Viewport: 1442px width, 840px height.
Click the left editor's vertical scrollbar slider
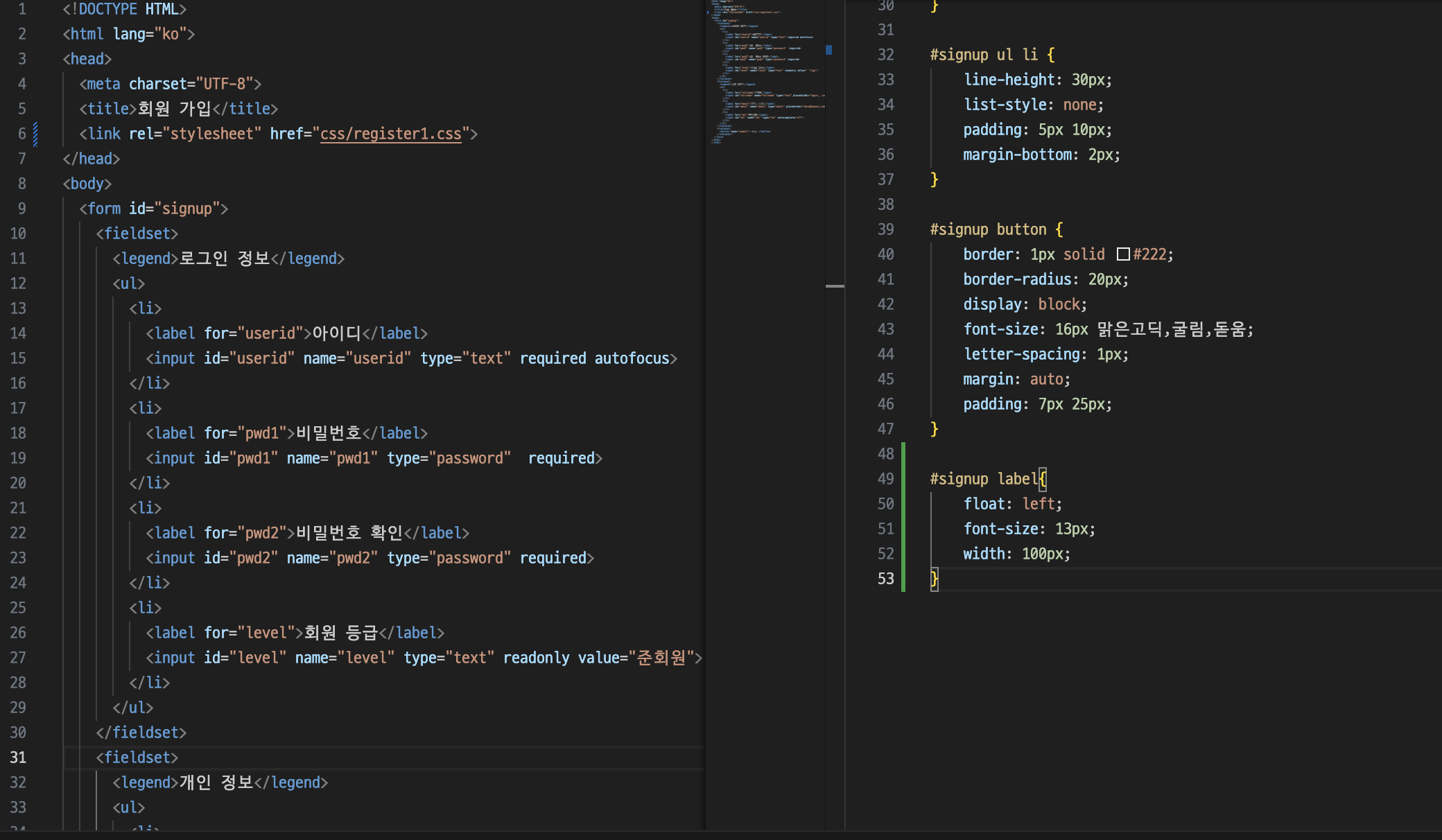click(835, 286)
